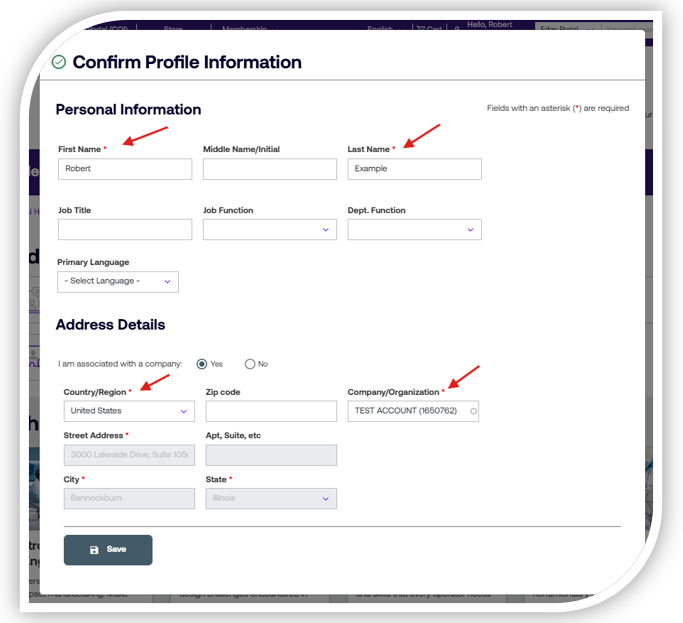Select the Yes company association radio
683x623 pixels.
click(202, 364)
